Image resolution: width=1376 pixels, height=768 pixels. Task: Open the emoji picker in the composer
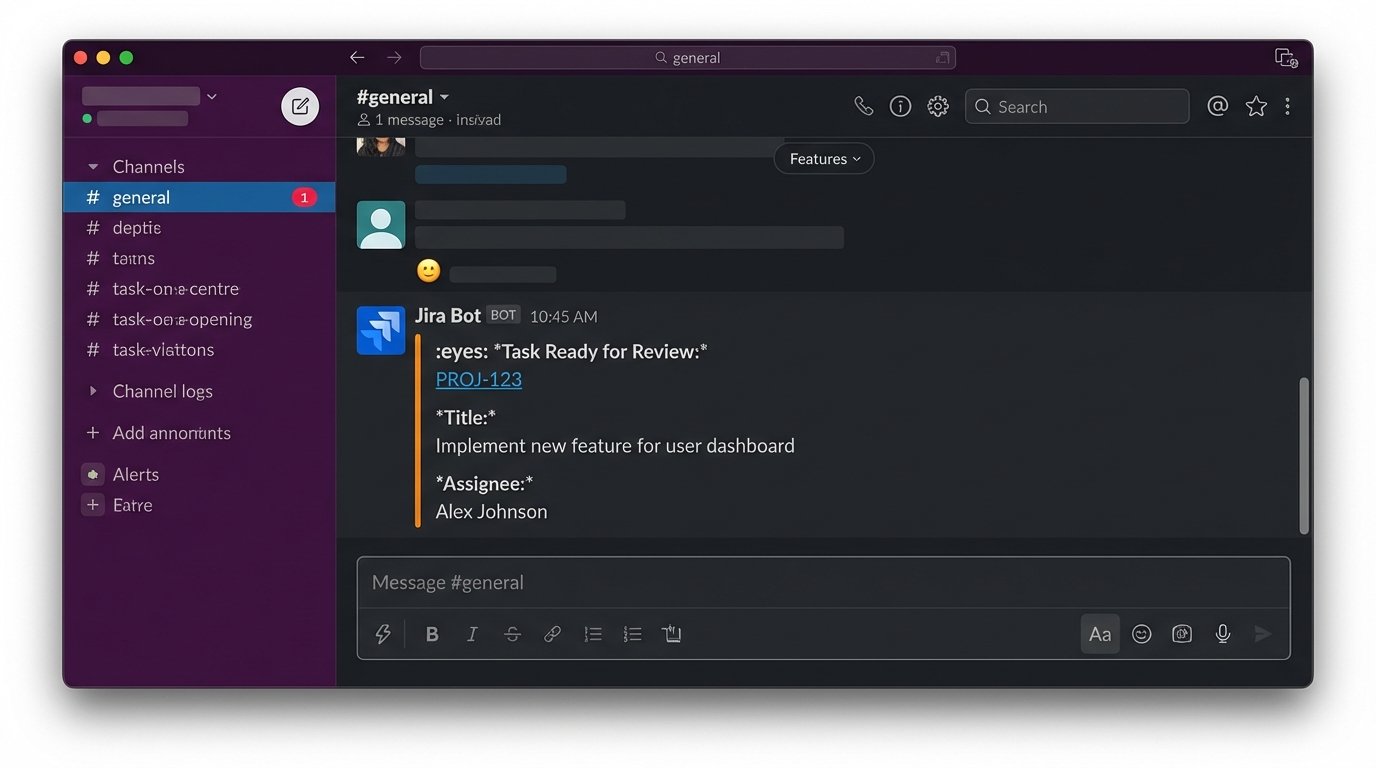[x=1141, y=633]
